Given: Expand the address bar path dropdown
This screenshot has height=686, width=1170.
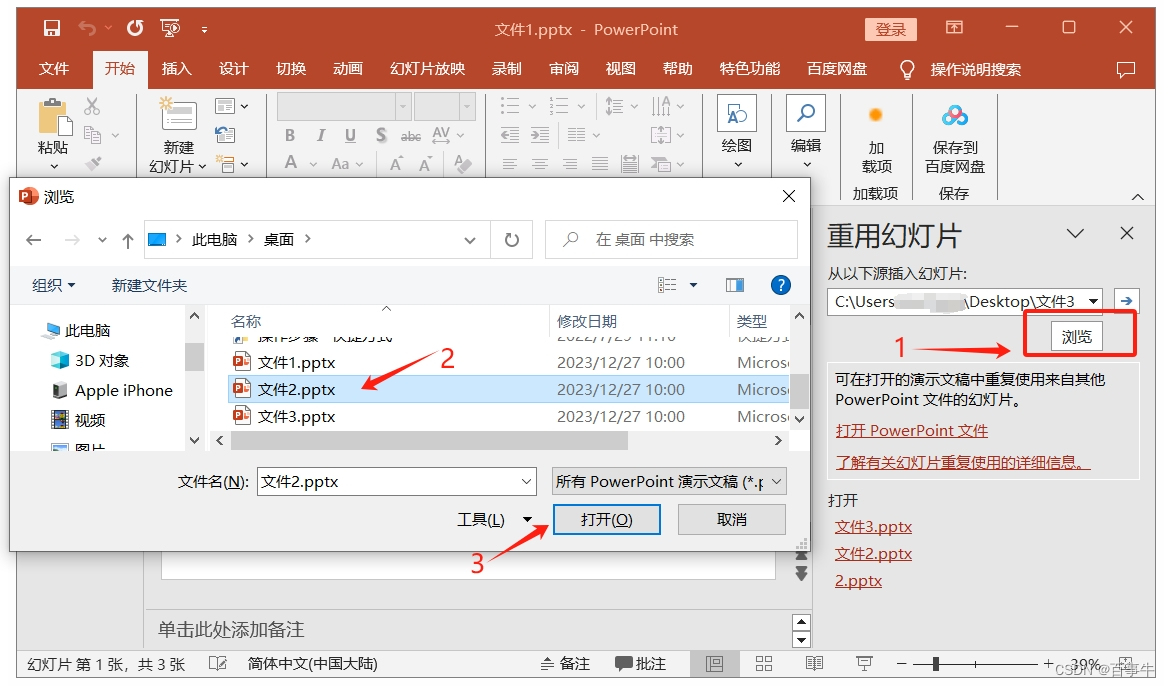Looking at the screenshot, I should [469, 240].
